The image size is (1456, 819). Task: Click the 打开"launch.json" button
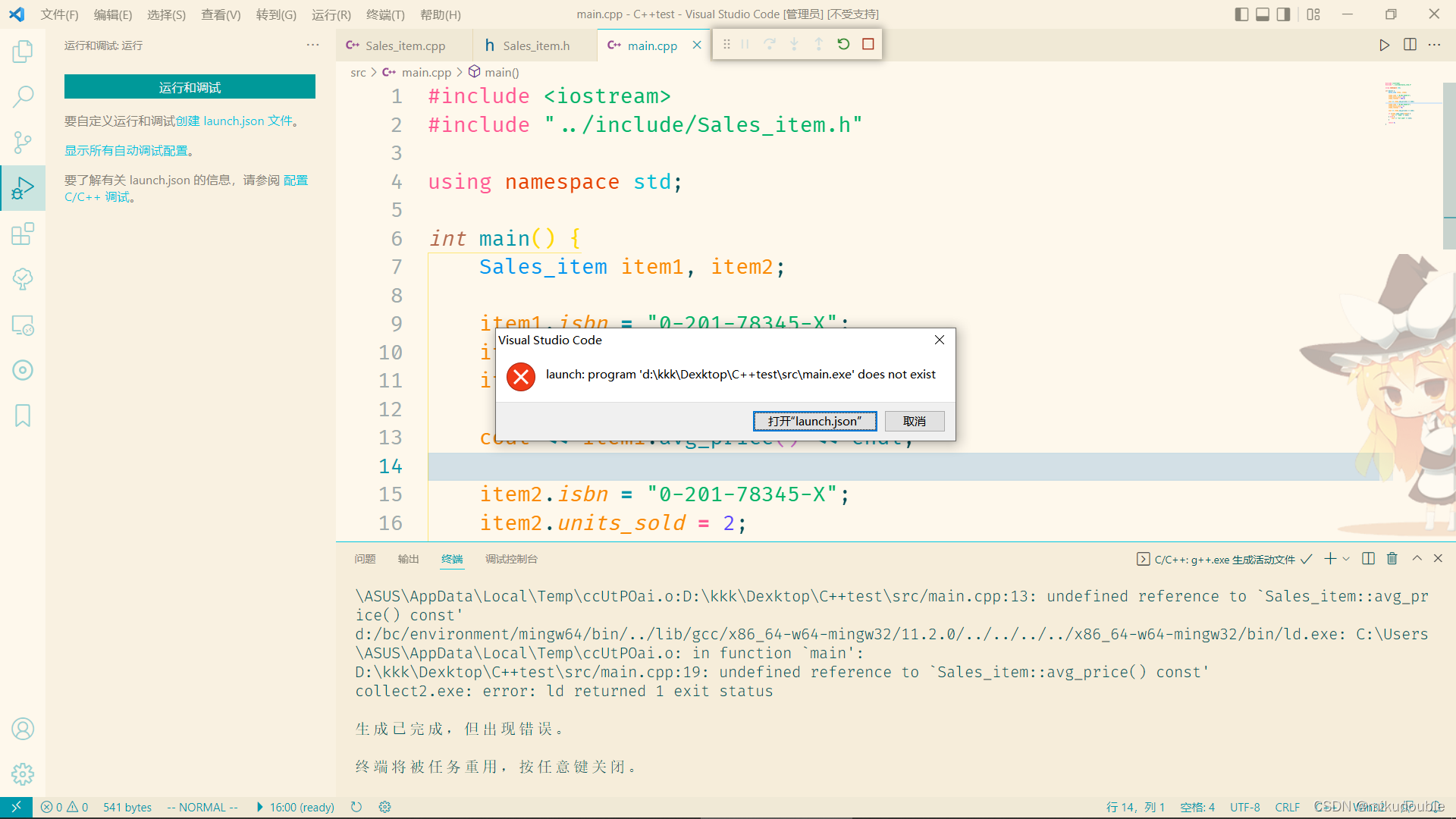(814, 421)
